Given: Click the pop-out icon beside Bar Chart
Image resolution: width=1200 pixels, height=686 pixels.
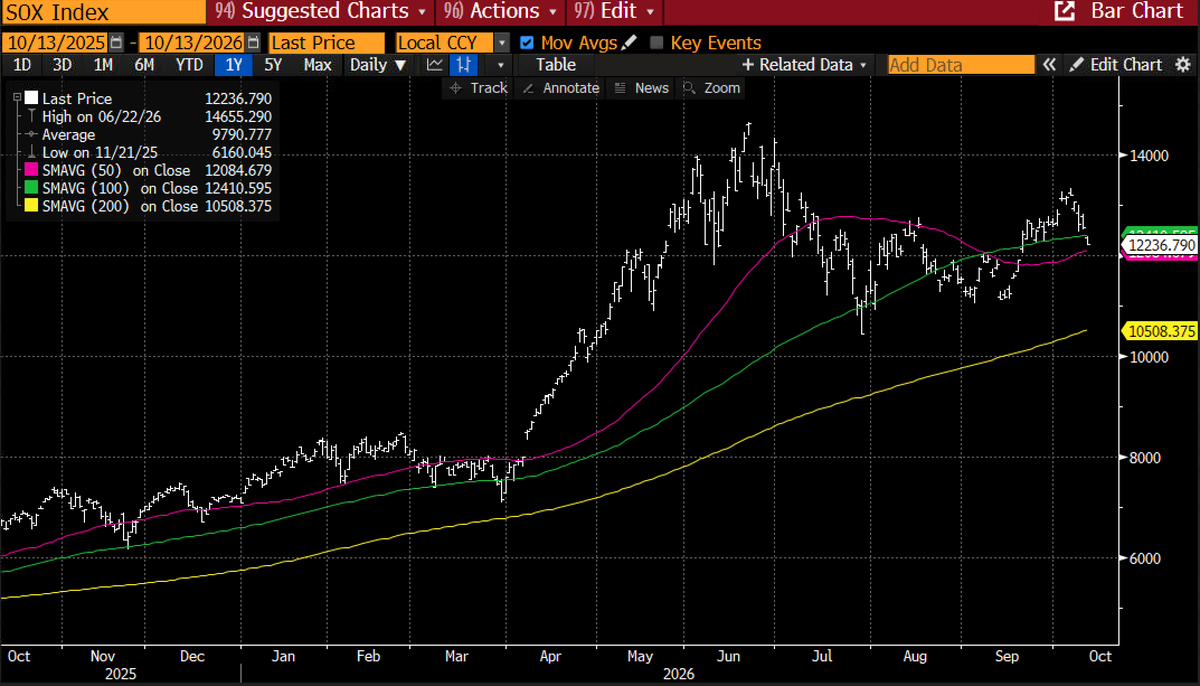Looking at the screenshot, I should [x=1065, y=12].
